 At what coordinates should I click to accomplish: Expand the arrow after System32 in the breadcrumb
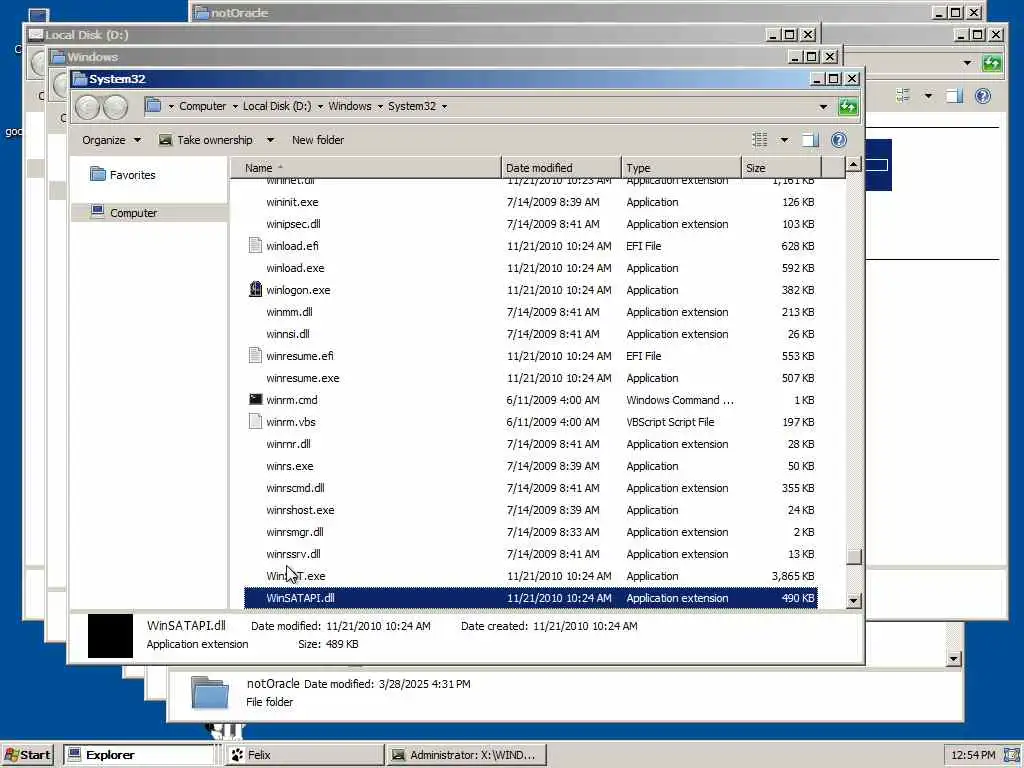coord(444,106)
